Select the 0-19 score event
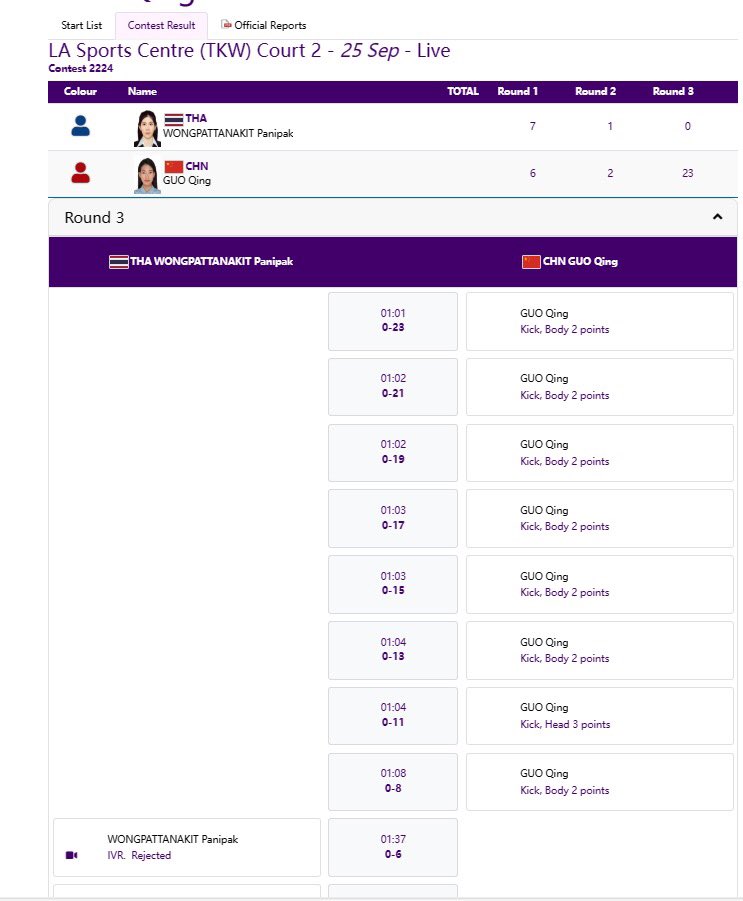The image size is (743, 901). (x=393, y=453)
